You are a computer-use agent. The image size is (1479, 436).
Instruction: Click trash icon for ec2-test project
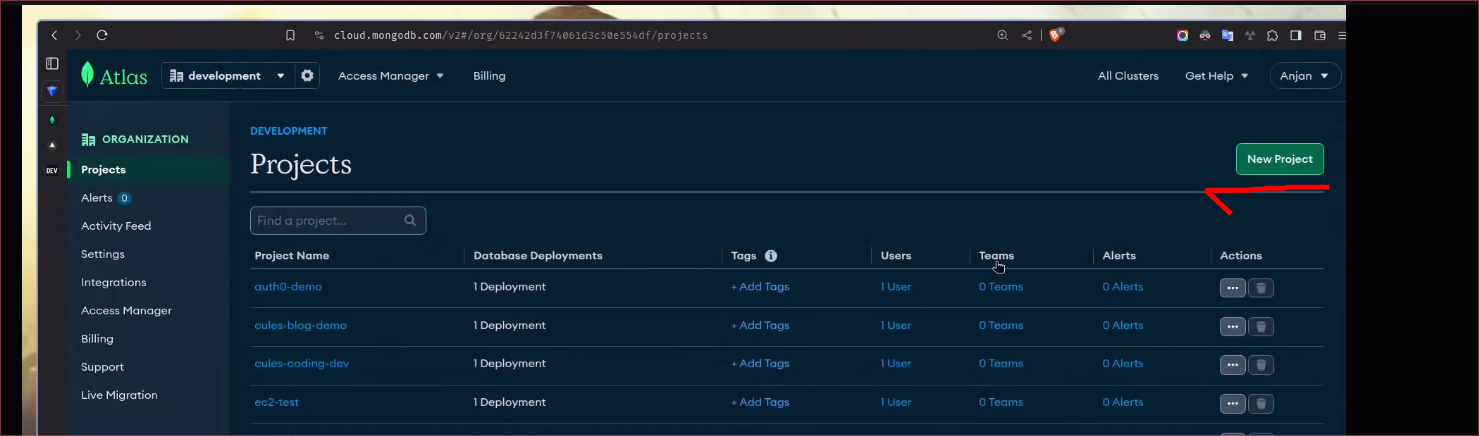click(x=1261, y=404)
